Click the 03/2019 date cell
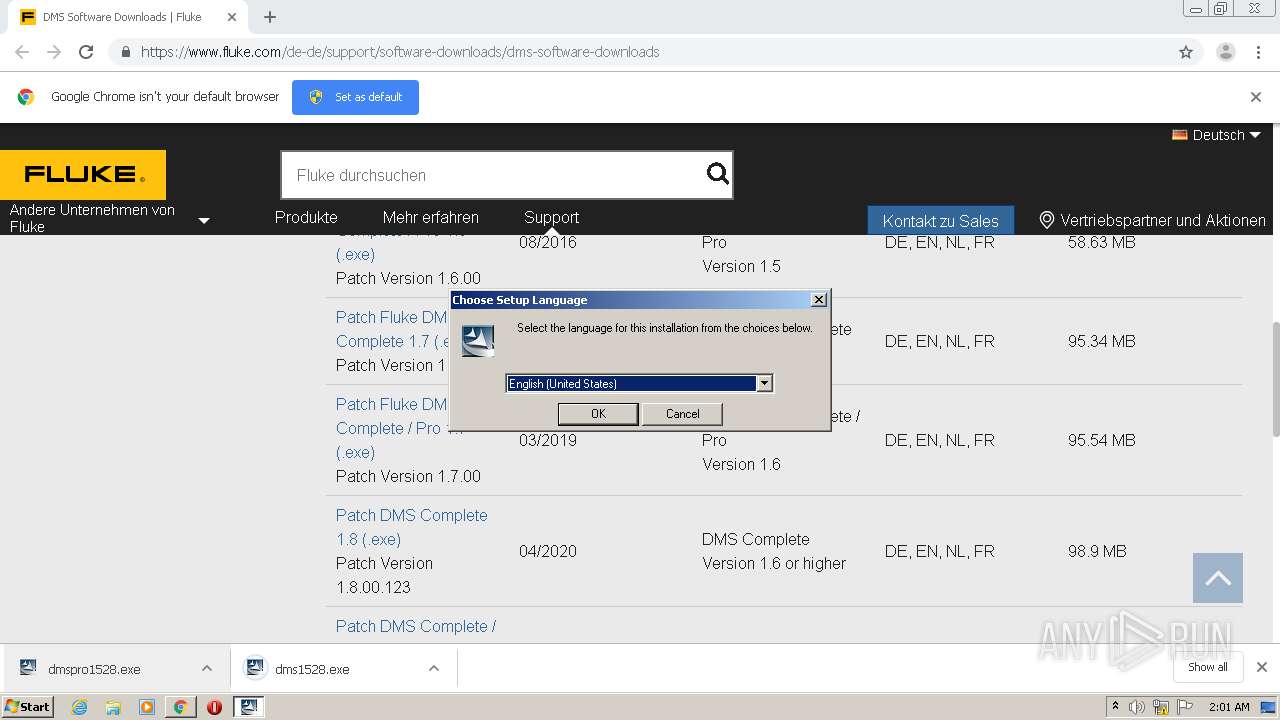This screenshot has height=720, width=1280. click(548, 440)
